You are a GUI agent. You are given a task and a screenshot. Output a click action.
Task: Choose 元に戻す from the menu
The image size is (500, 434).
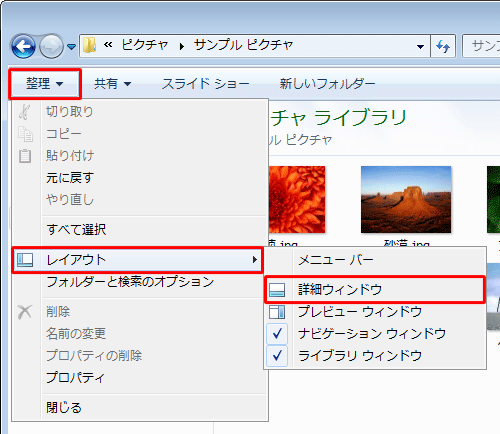140,178
